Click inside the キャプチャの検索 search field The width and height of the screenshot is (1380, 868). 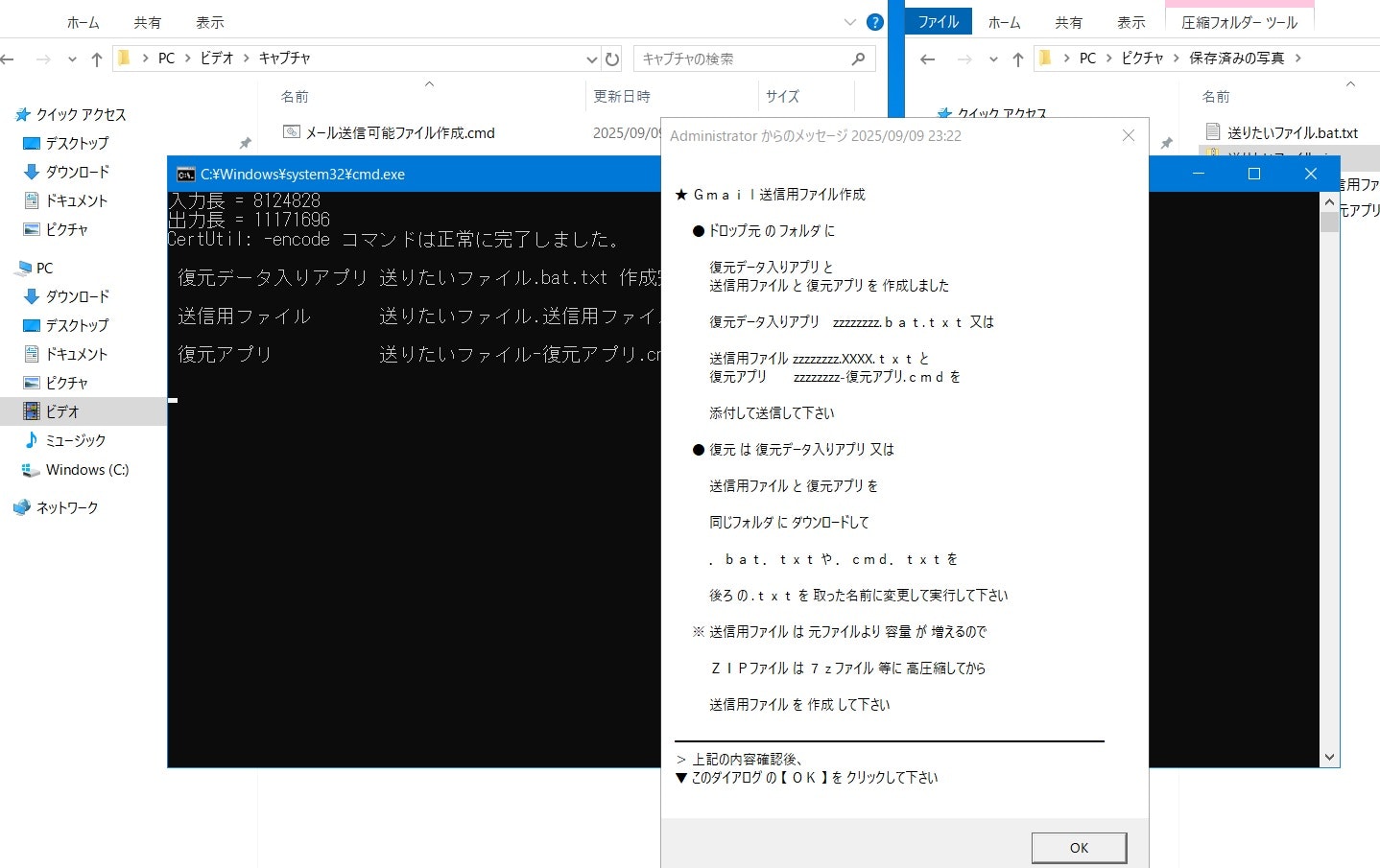tap(729, 59)
